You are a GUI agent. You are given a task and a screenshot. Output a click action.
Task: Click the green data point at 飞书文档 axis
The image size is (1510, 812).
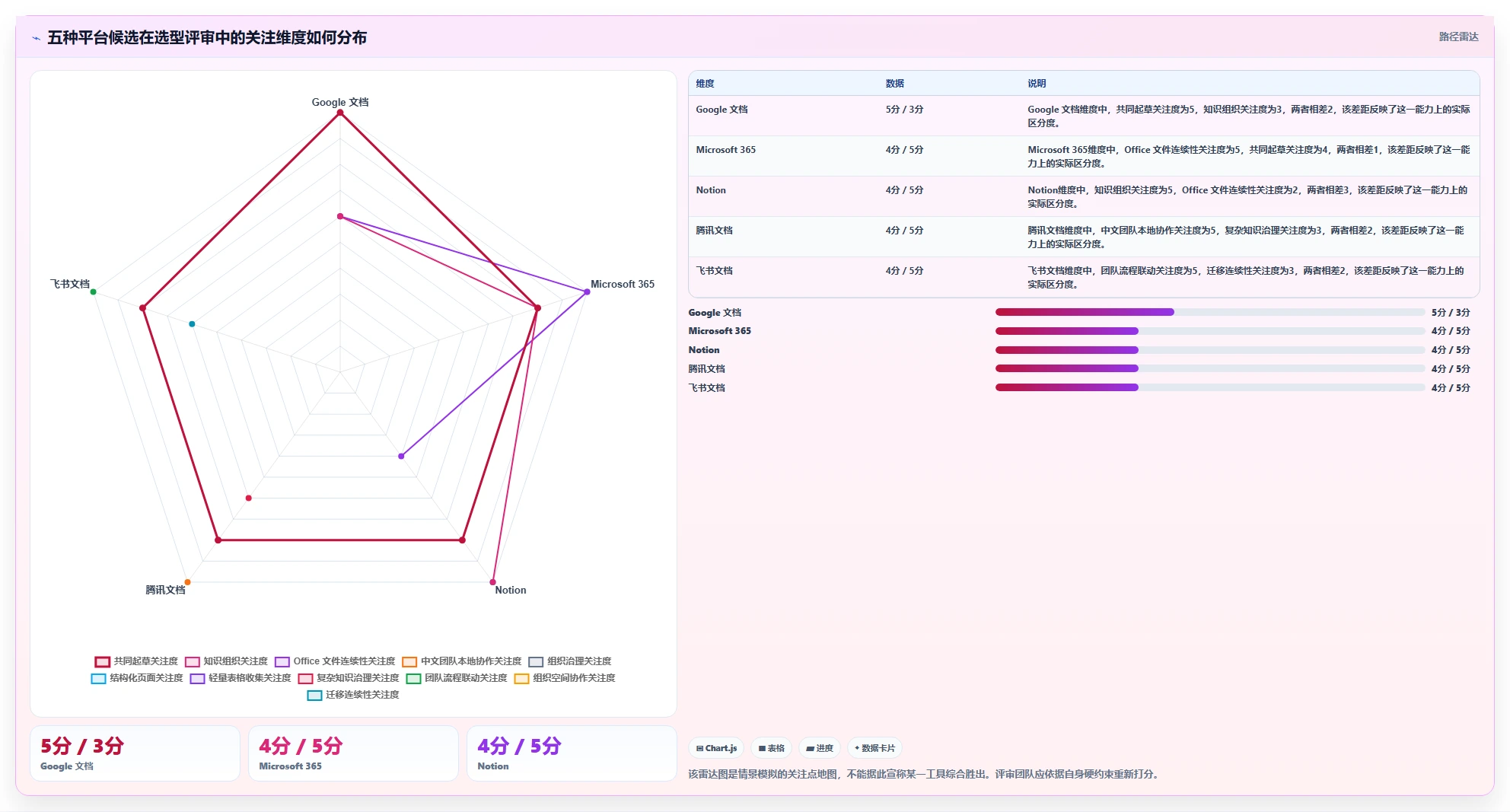coord(94,291)
